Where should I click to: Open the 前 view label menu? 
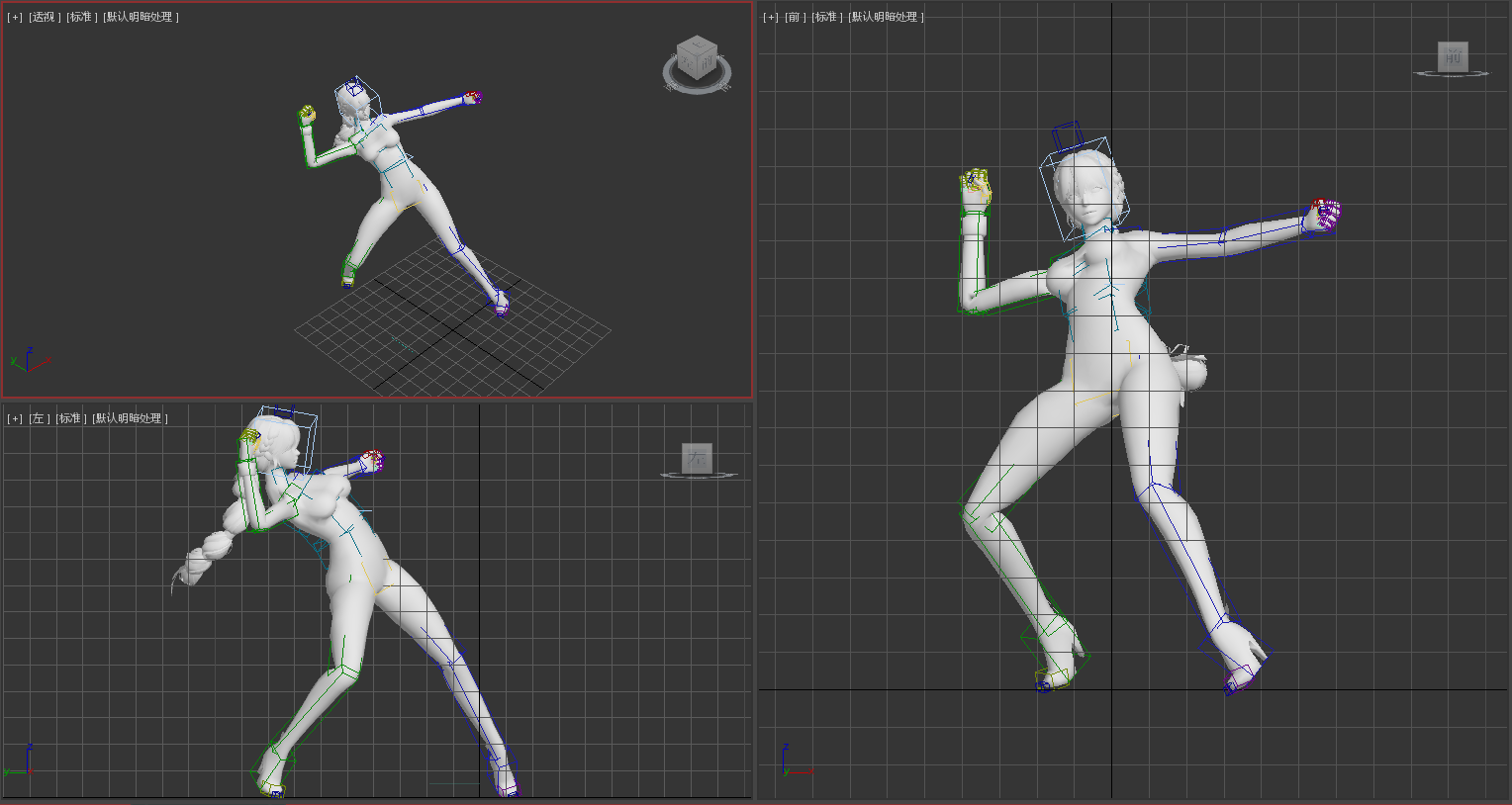click(x=795, y=17)
